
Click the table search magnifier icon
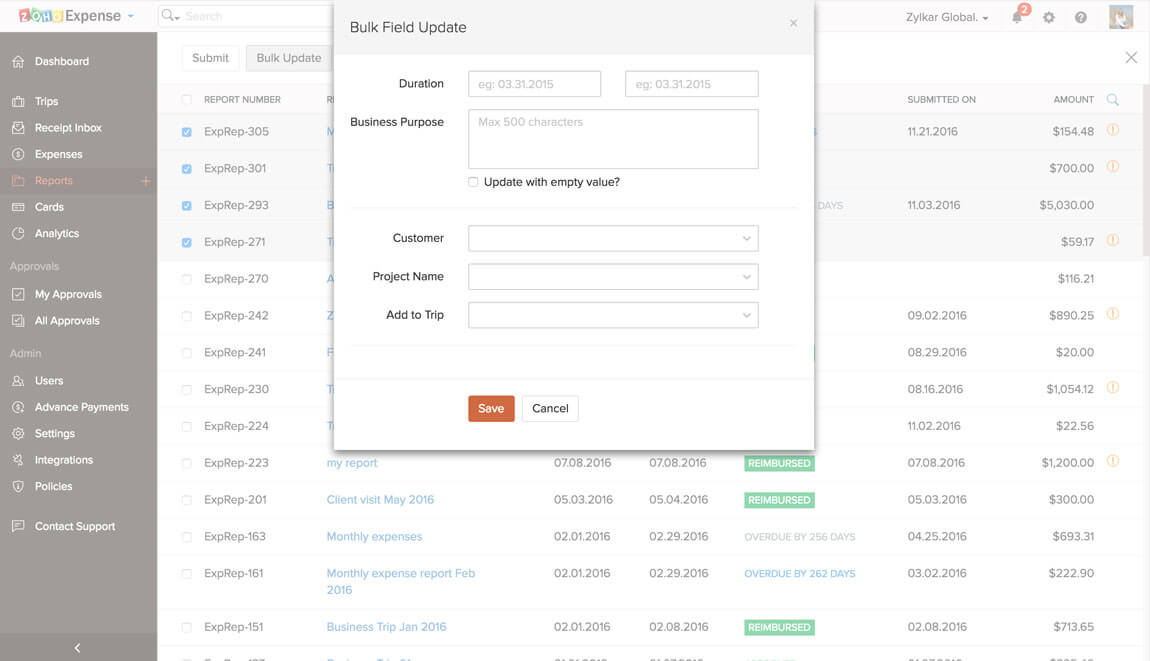pyautogui.click(x=1113, y=100)
